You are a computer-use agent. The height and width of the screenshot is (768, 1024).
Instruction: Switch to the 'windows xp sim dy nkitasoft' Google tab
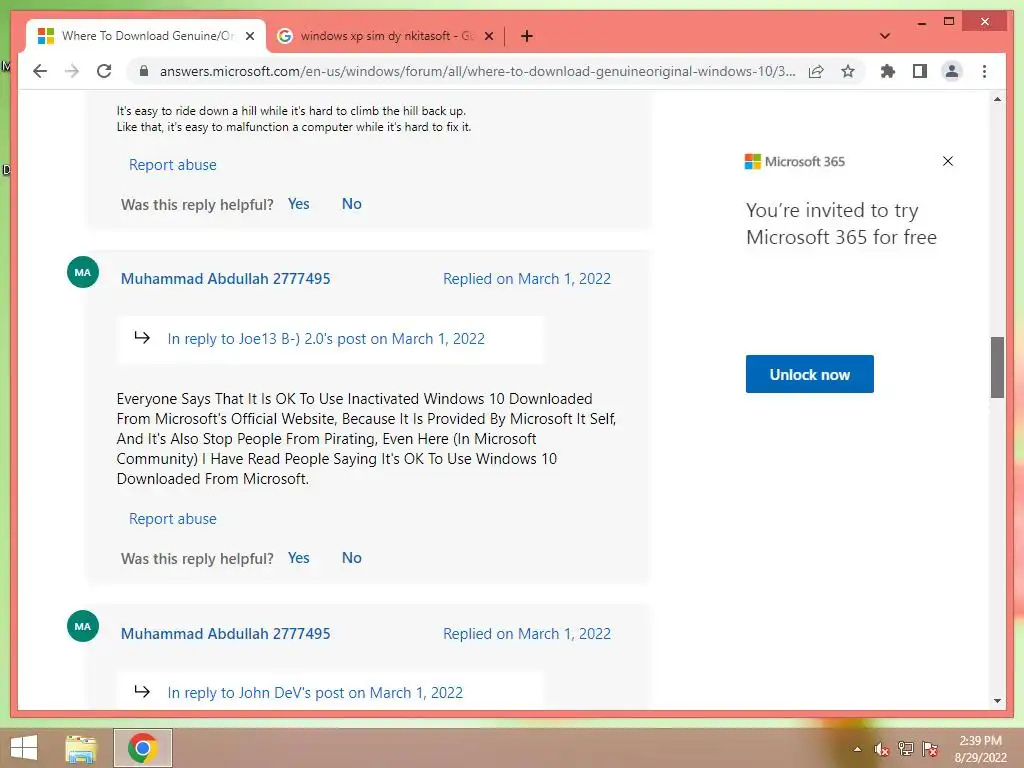(385, 36)
